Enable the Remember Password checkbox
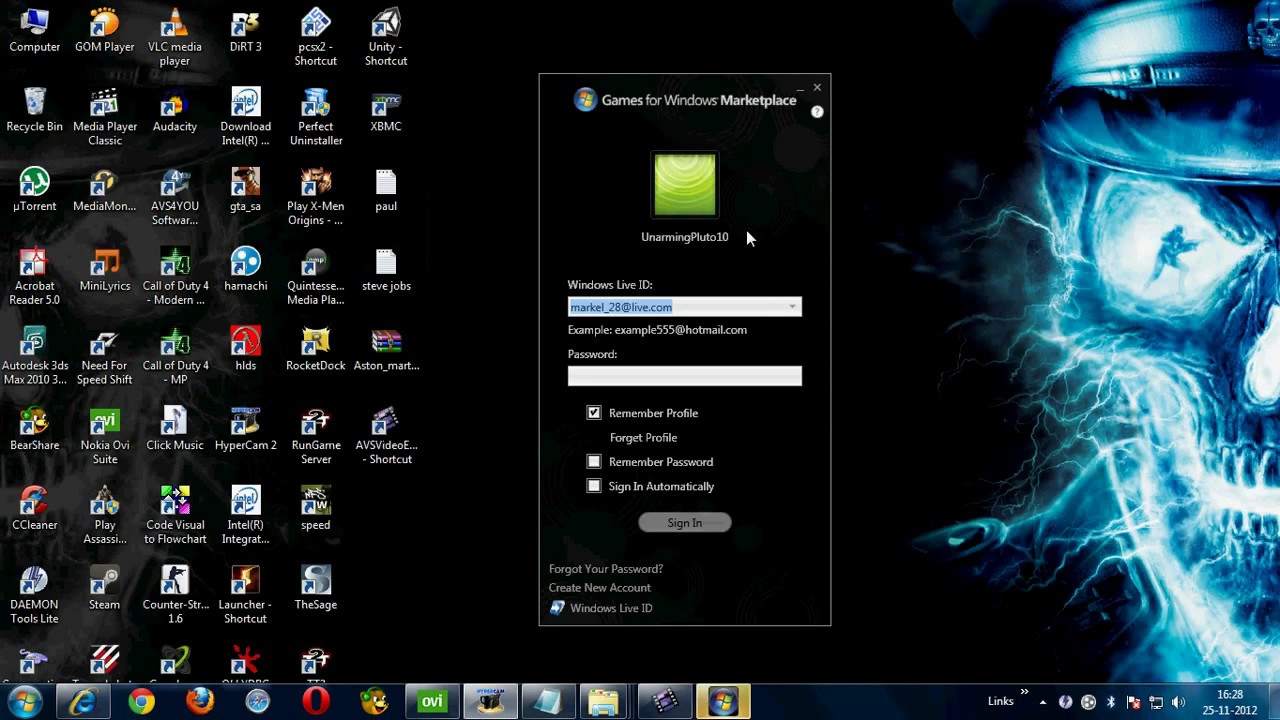1280x720 pixels. [594, 462]
